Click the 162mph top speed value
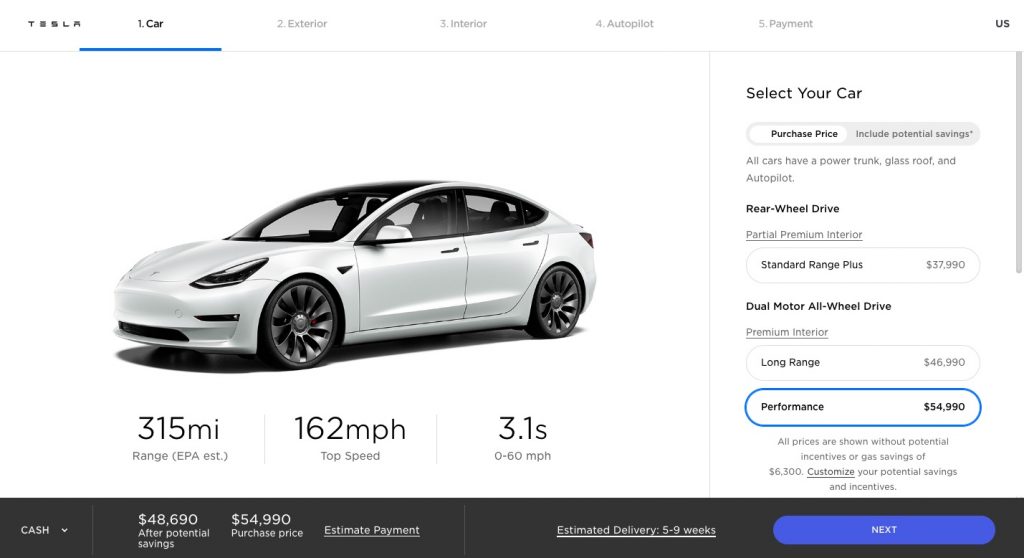The width and height of the screenshot is (1024, 558). (350, 429)
